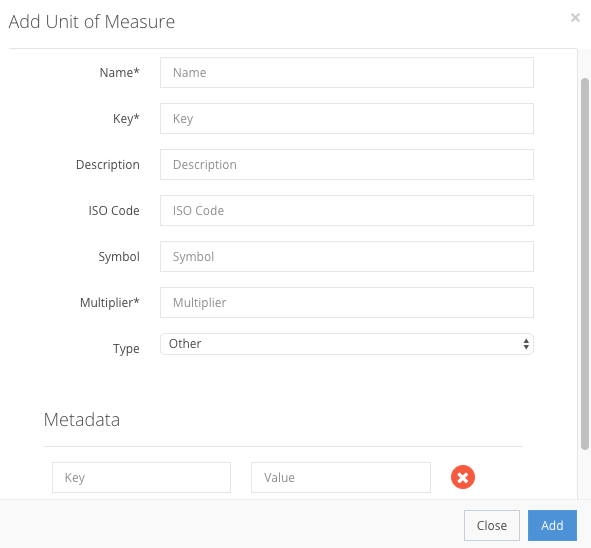
Task: Focus the Name input field
Action: [x=346, y=72]
